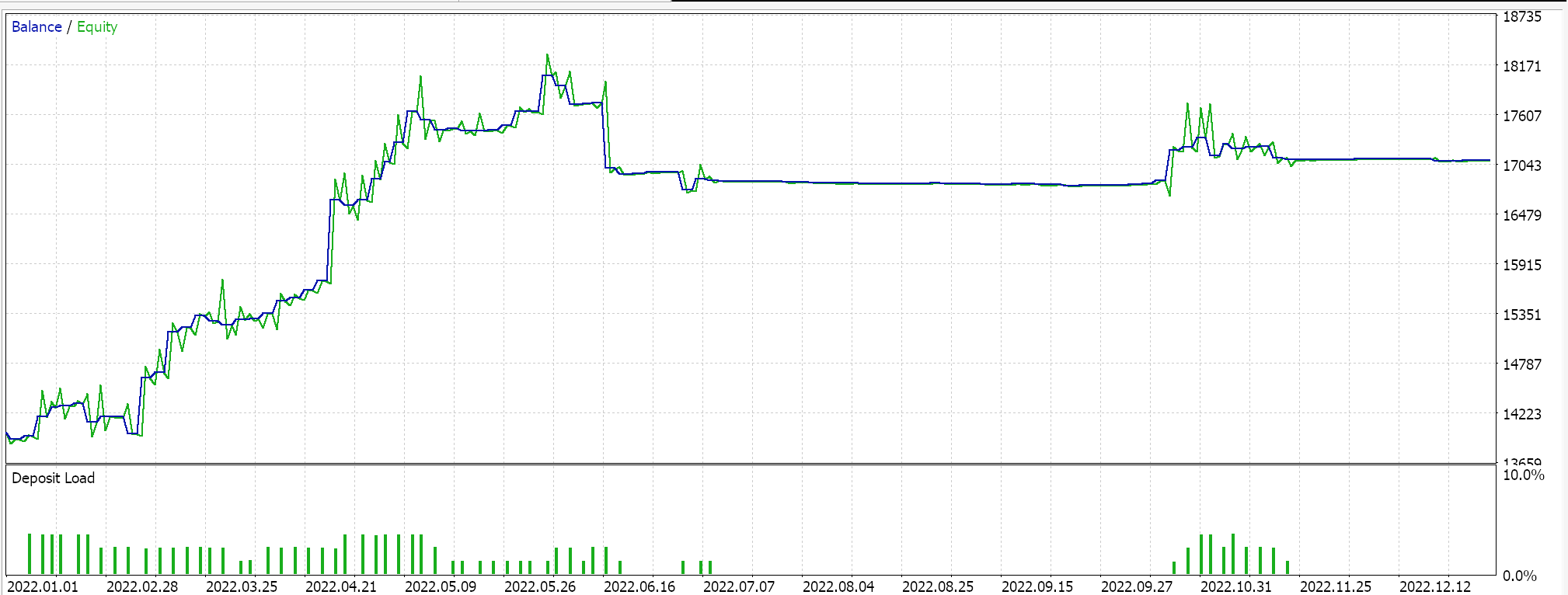Click the 2022.09.15 date label
The width and height of the screenshot is (1568, 595).
click(1037, 586)
